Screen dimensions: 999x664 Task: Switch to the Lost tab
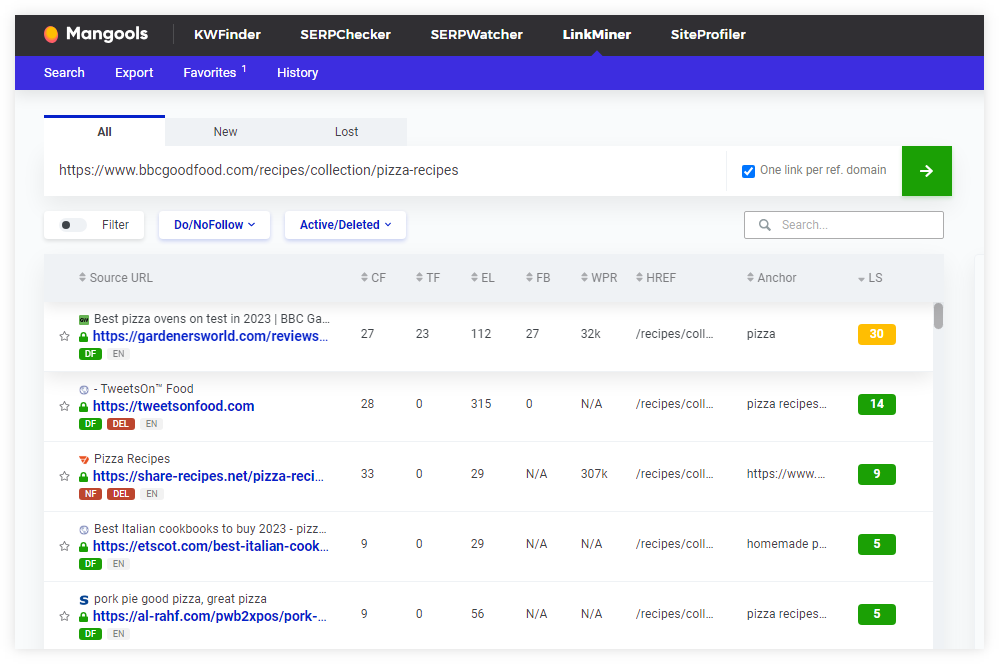tap(346, 131)
